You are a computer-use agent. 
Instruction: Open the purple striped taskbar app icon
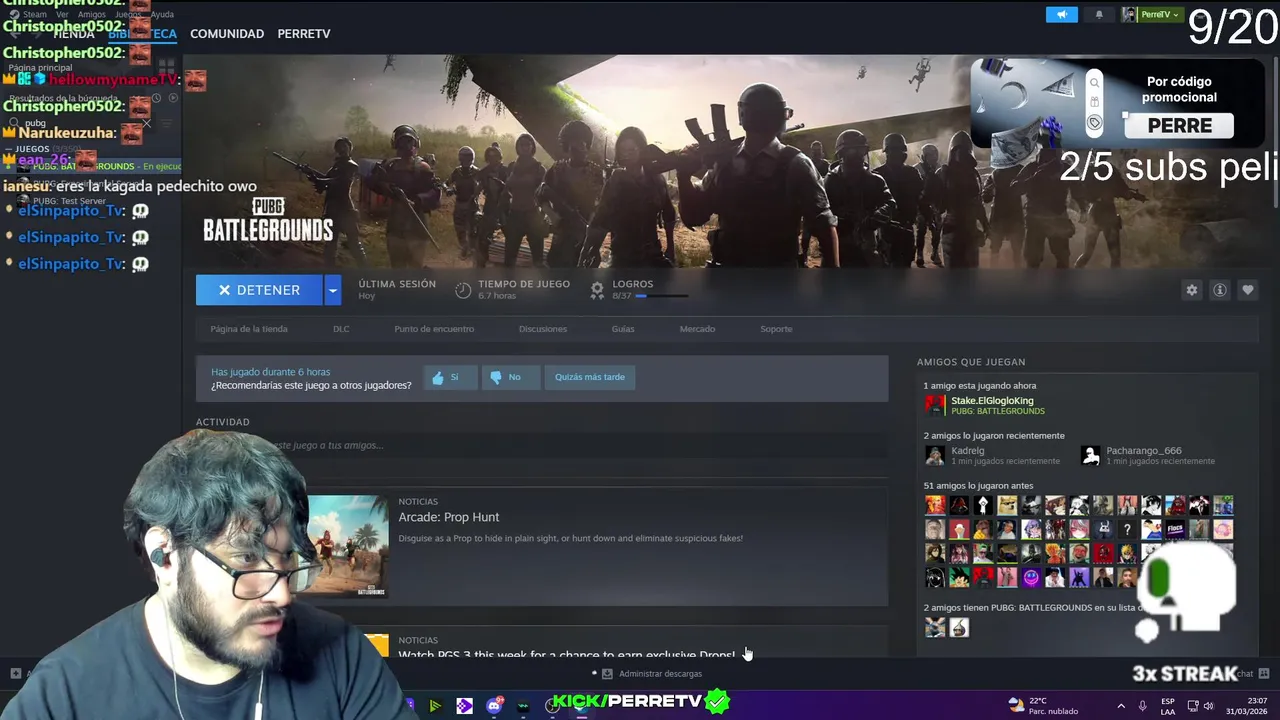tap(464, 706)
